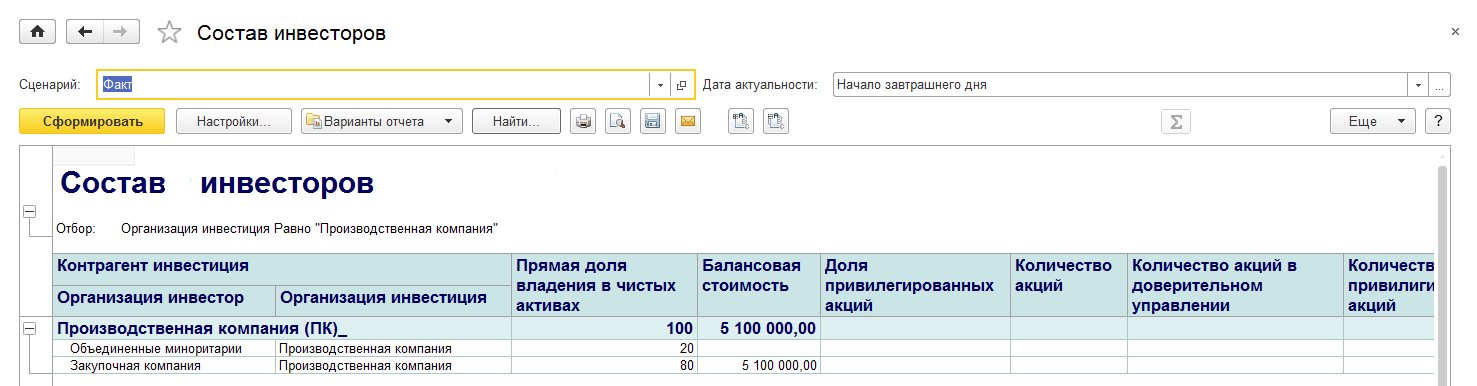Screen dimensions: 1477x386
Task: Save report with the floppy disk icon
Action: click(652, 121)
